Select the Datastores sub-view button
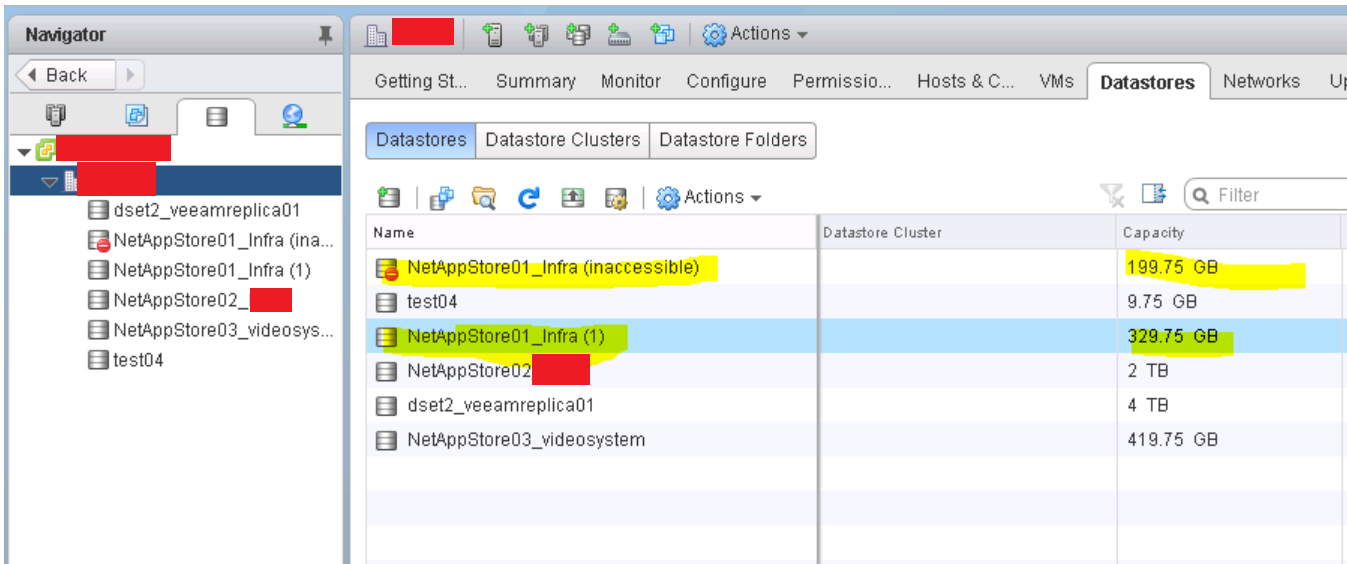The width and height of the screenshot is (1347, 564). click(x=421, y=140)
